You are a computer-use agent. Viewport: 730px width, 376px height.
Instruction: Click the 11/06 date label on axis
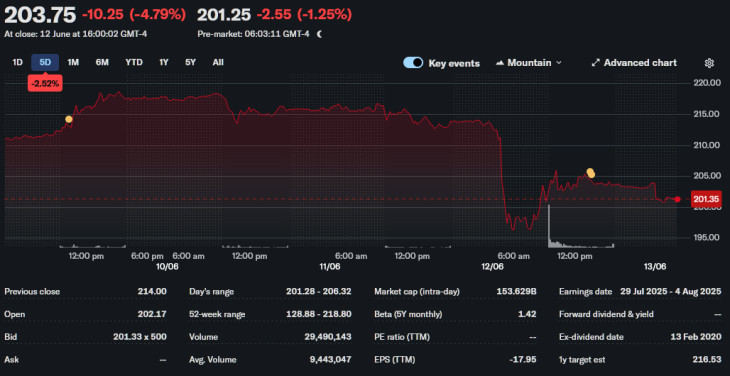click(330, 267)
